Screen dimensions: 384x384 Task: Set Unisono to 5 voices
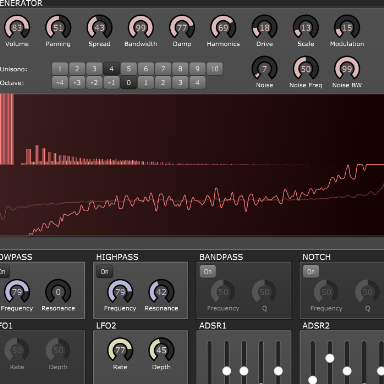coord(129,69)
